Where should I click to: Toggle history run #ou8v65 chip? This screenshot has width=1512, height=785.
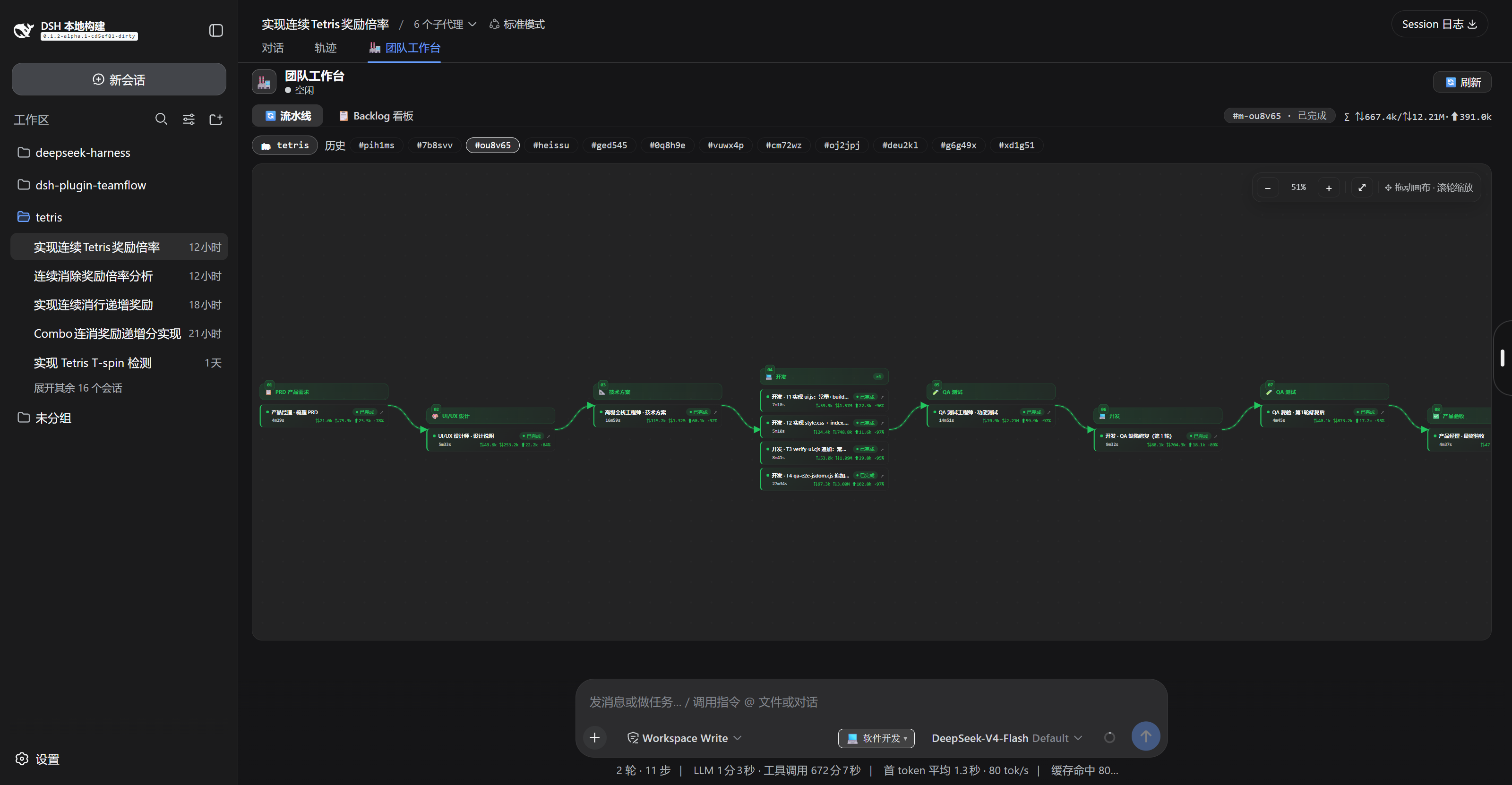tap(492, 145)
